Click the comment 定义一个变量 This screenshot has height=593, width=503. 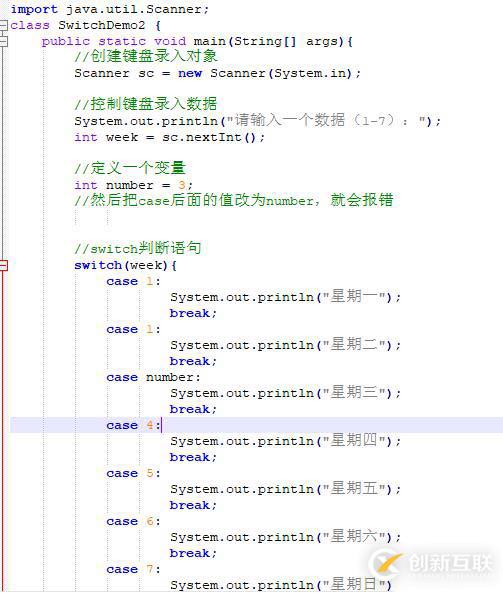[x=130, y=168]
